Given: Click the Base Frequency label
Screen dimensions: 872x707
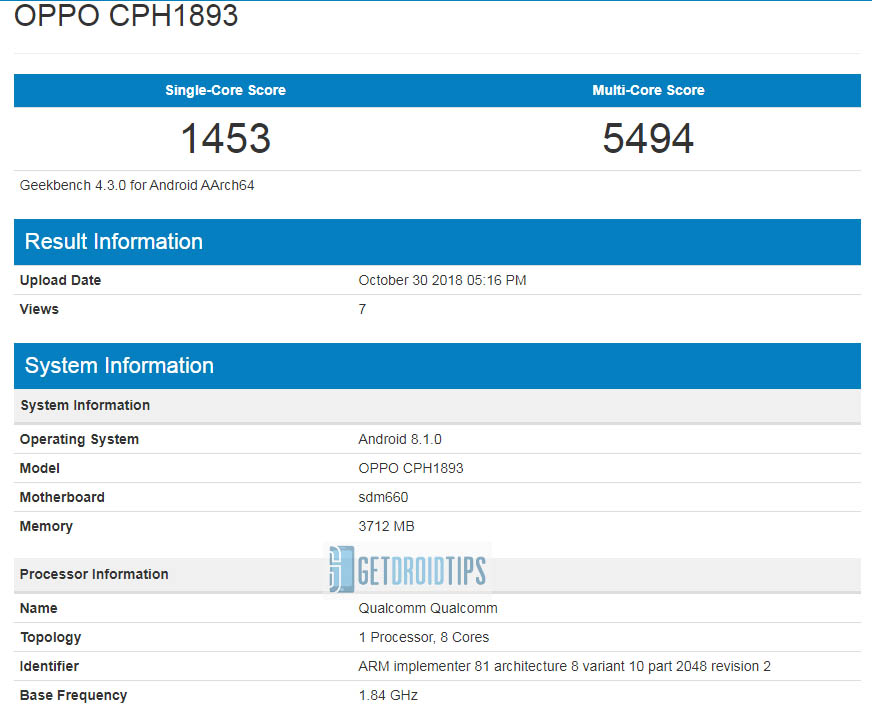Looking at the screenshot, I should coord(73,695).
